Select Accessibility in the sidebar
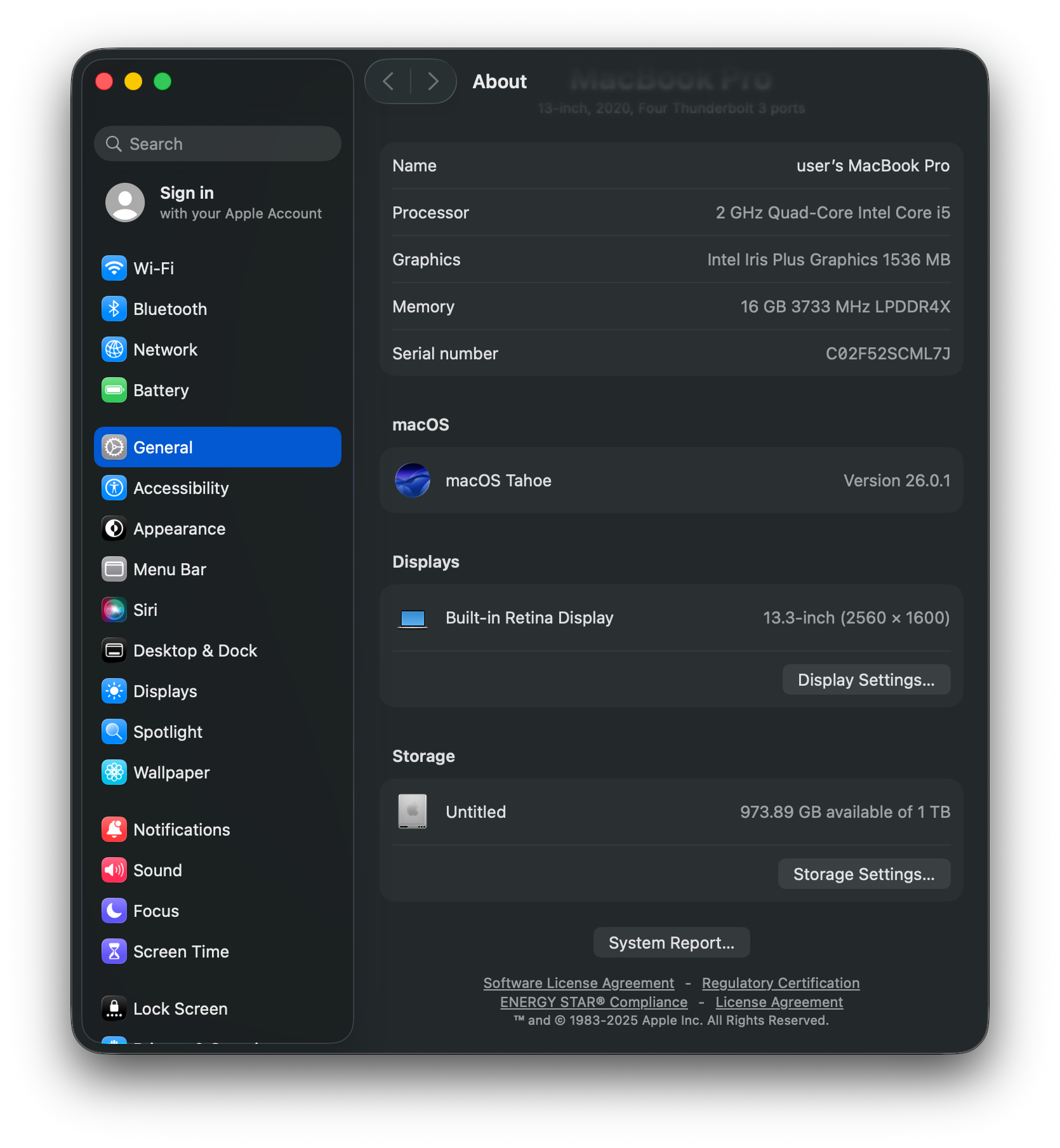1060x1148 pixels. [181, 488]
